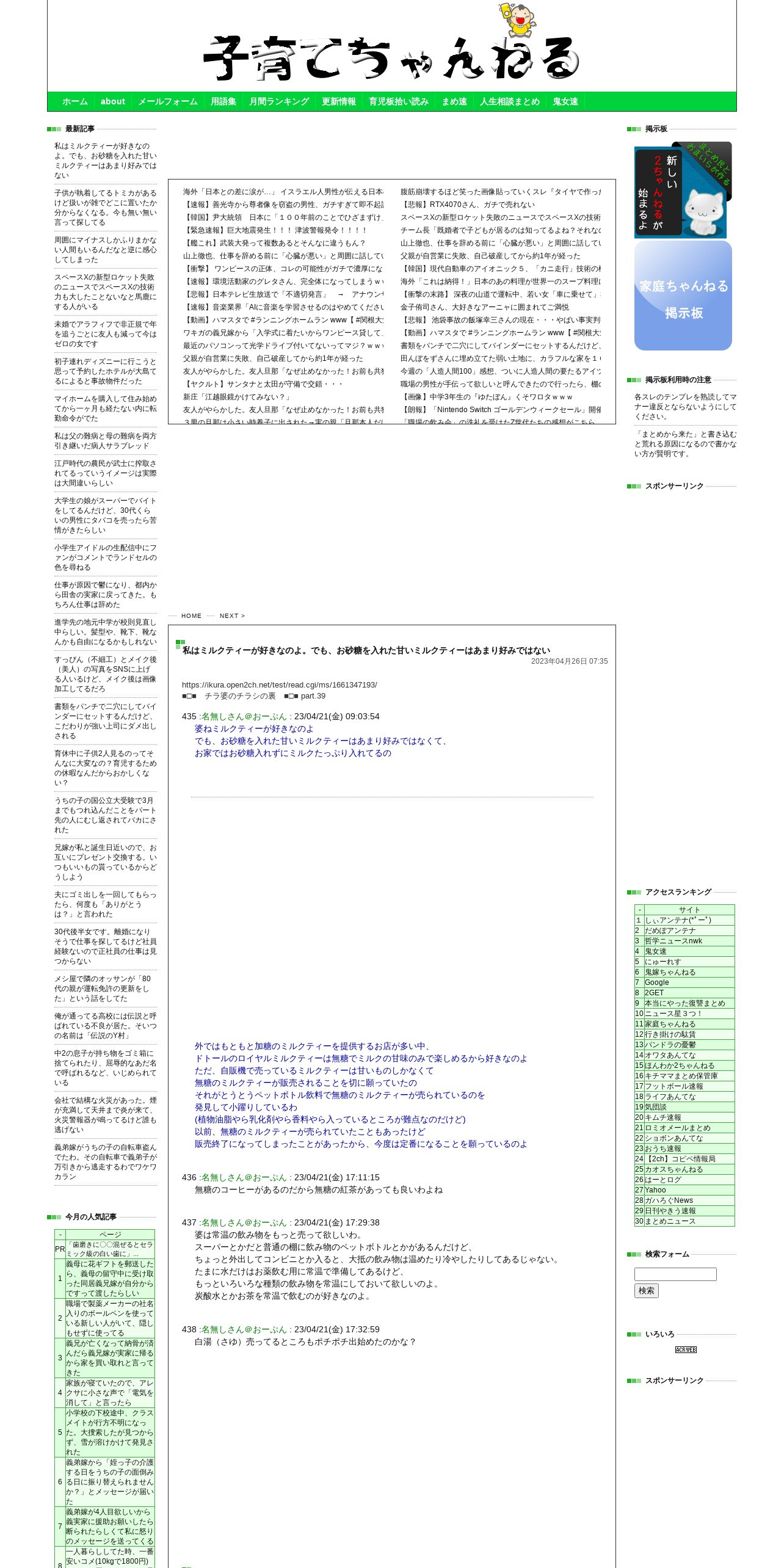Open latest article about ディズニー hotel
784x1568 pixels.
click(106, 371)
